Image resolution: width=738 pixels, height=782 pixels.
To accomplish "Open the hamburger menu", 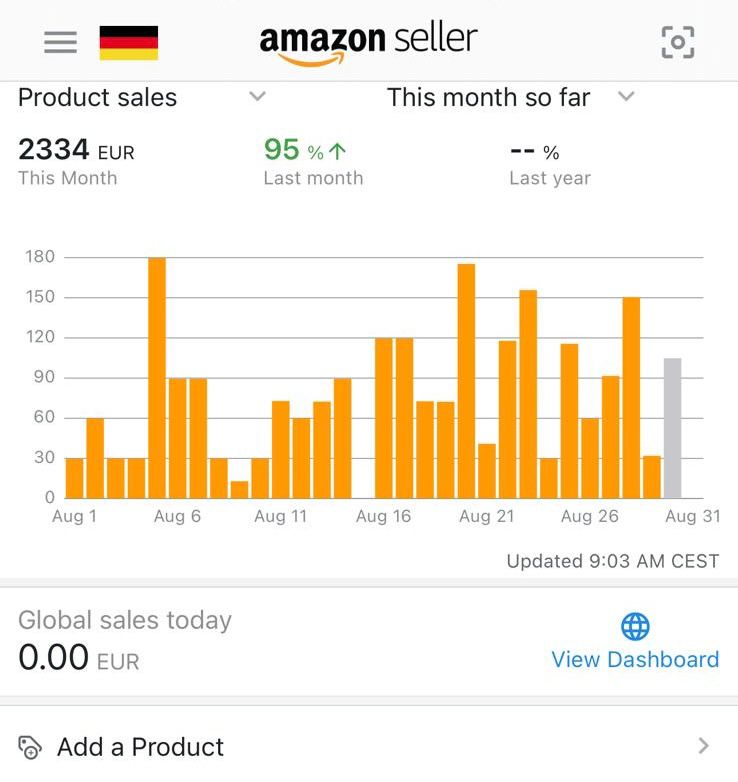I will tap(60, 42).
